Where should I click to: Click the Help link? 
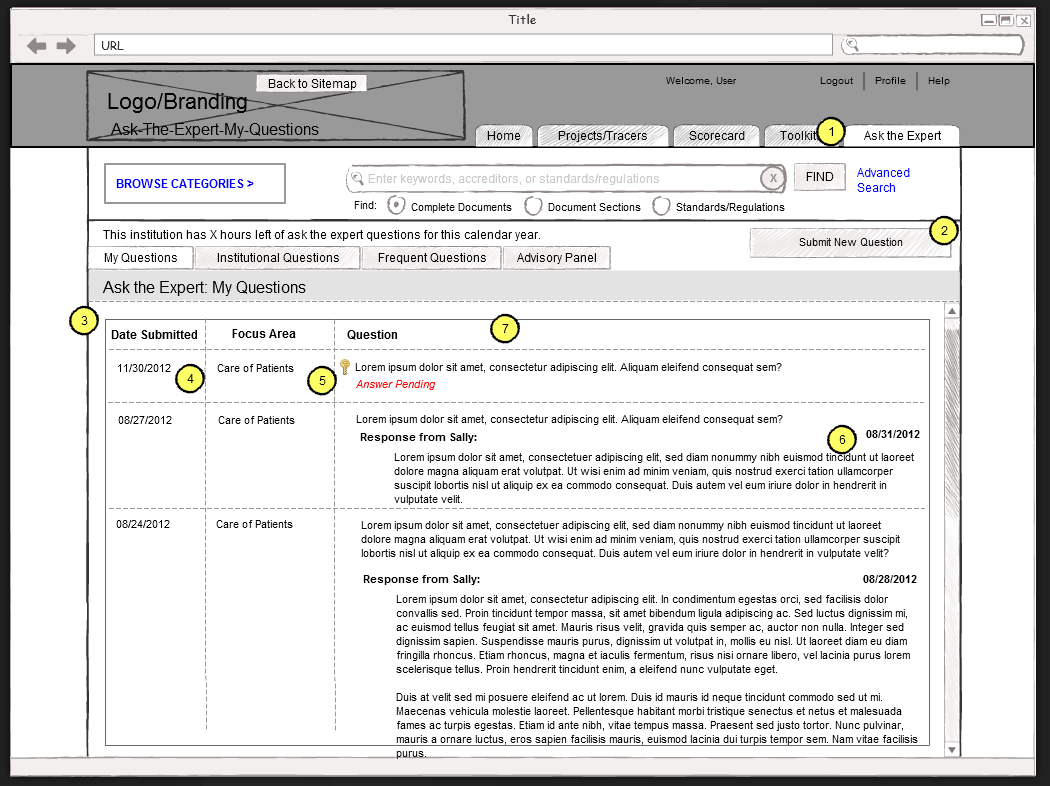[x=938, y=80]
